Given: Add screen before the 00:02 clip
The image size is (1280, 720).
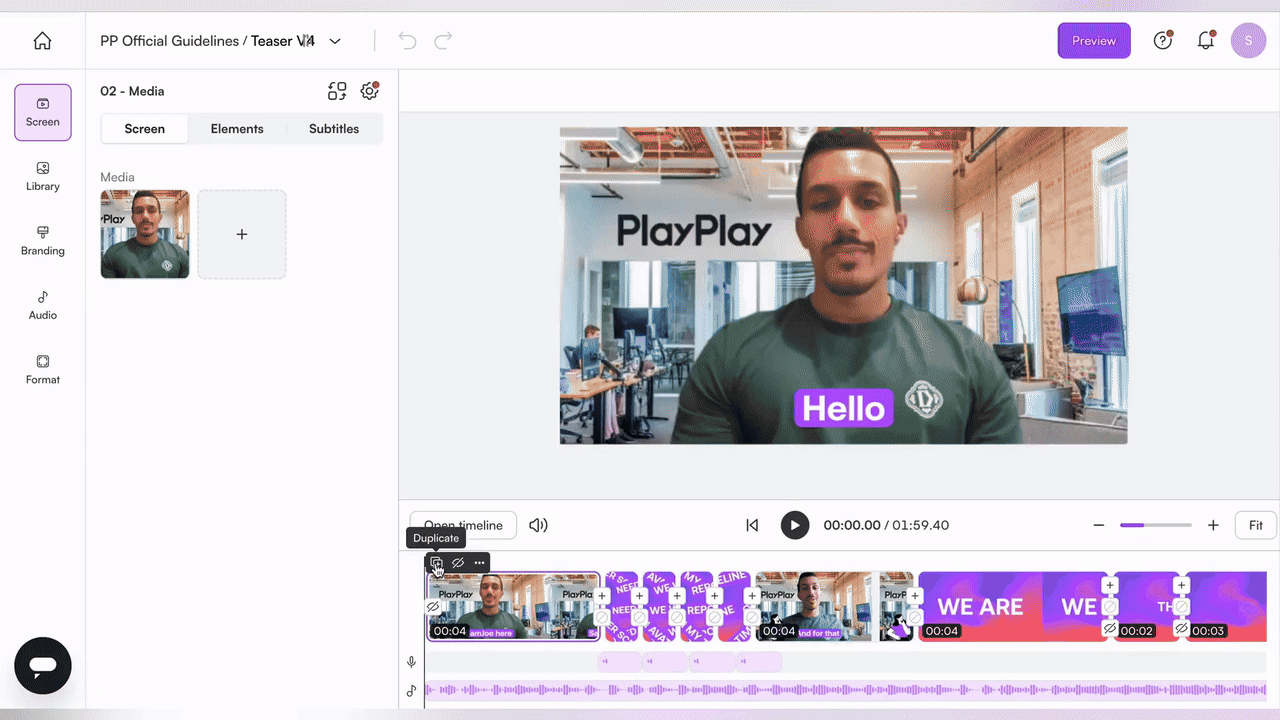Looking at the screenshot, I should pyautogui.click(x=1109, y=585).
